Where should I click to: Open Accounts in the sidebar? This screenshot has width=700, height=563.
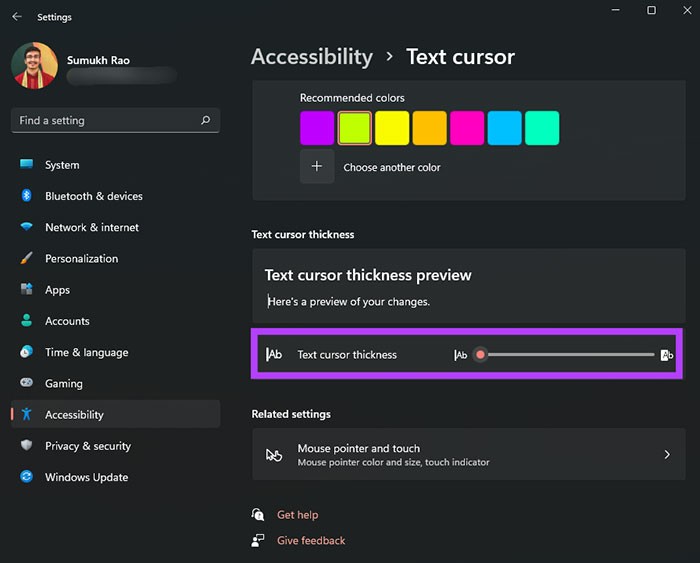(67, 321)
